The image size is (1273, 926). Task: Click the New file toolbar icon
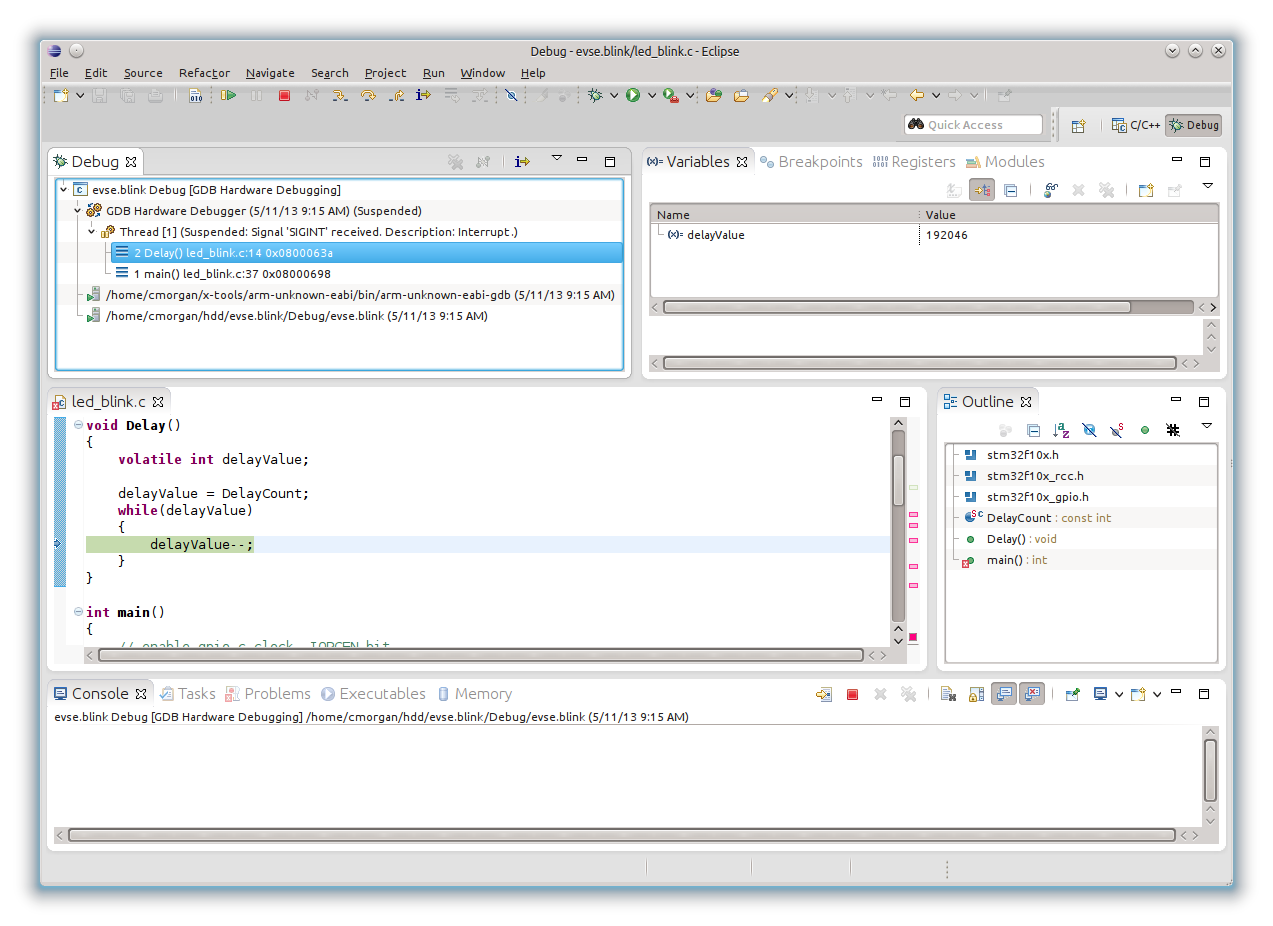pyautogui.click(x=61, y=95)
